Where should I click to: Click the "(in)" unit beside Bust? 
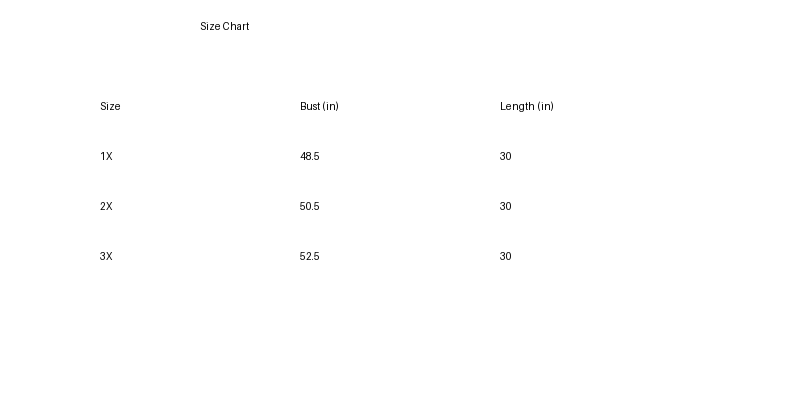331,107
